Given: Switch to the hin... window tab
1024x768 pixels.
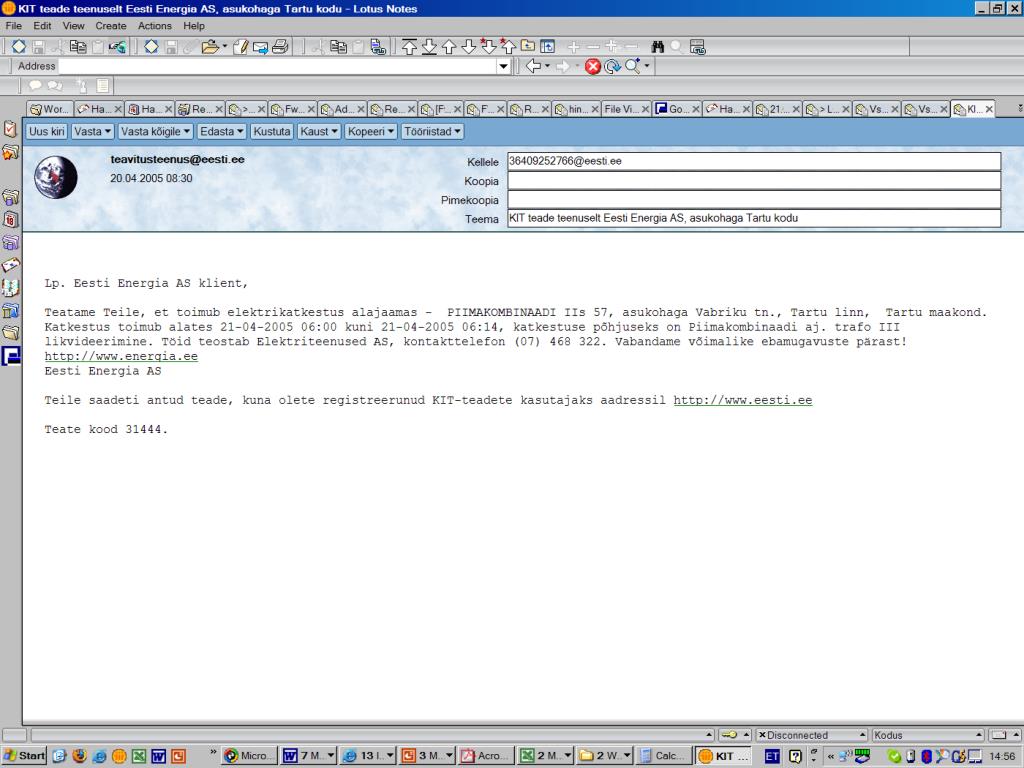Looking at the screenshot, I should [577, 109].
